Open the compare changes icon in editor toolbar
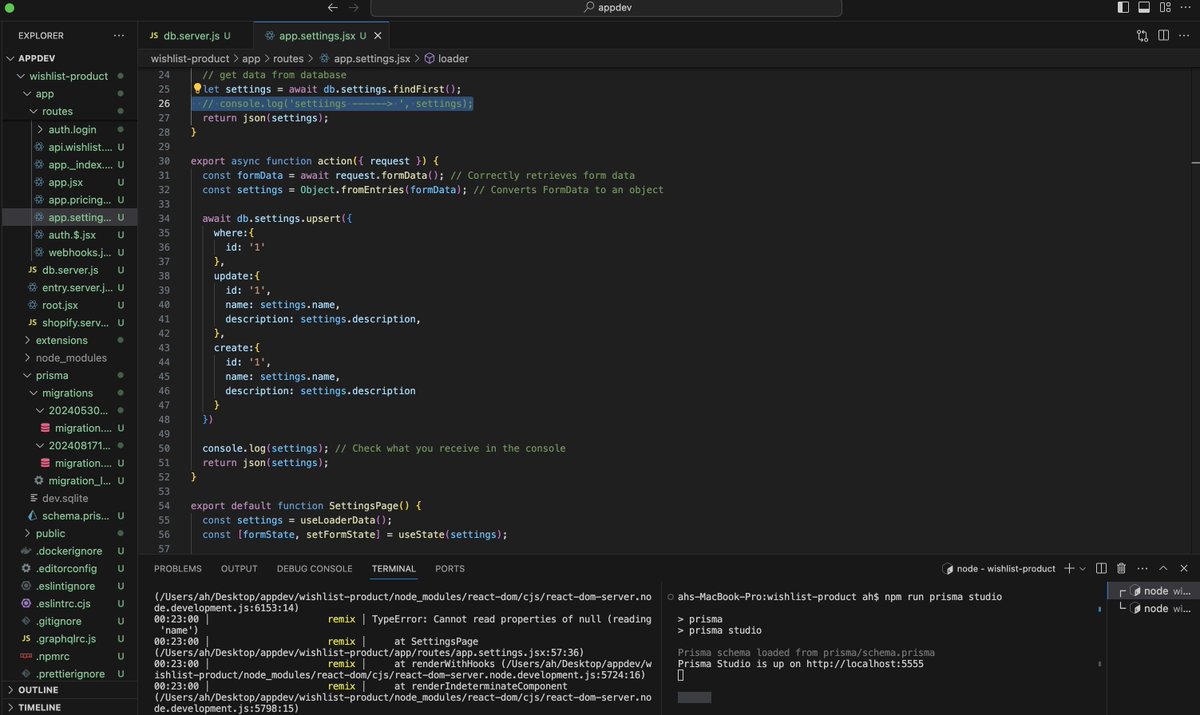1200x715 pixels. [1143, 35]
